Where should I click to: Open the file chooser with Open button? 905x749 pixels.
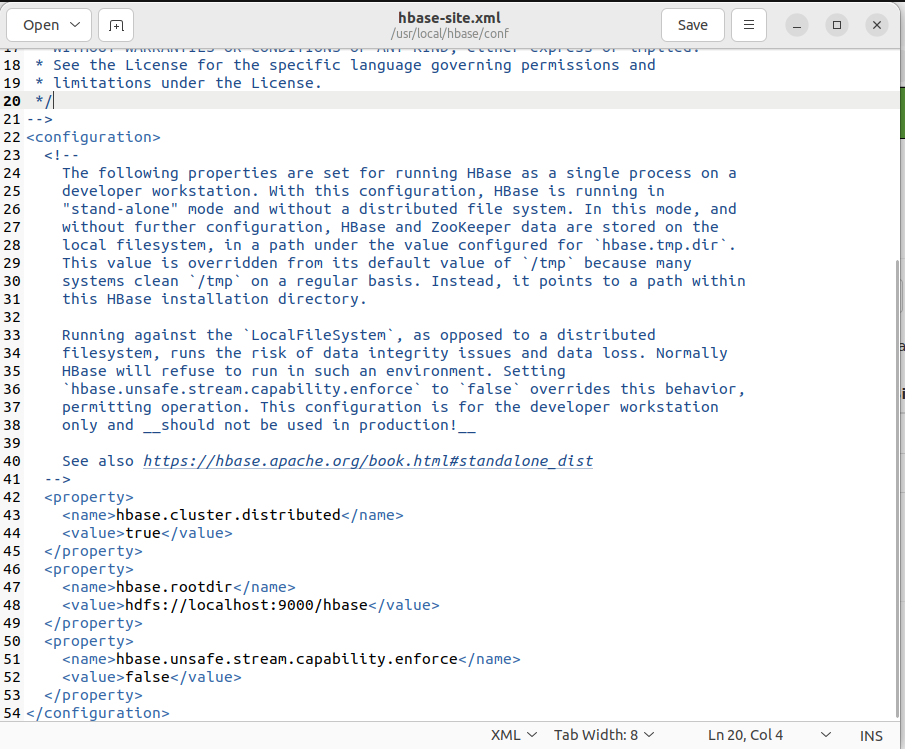[40, 25]
